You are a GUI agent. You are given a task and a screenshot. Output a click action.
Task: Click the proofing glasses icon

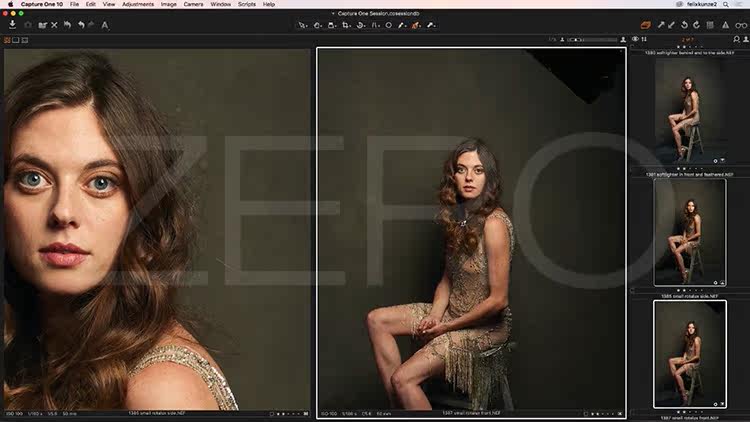point(741,25)
